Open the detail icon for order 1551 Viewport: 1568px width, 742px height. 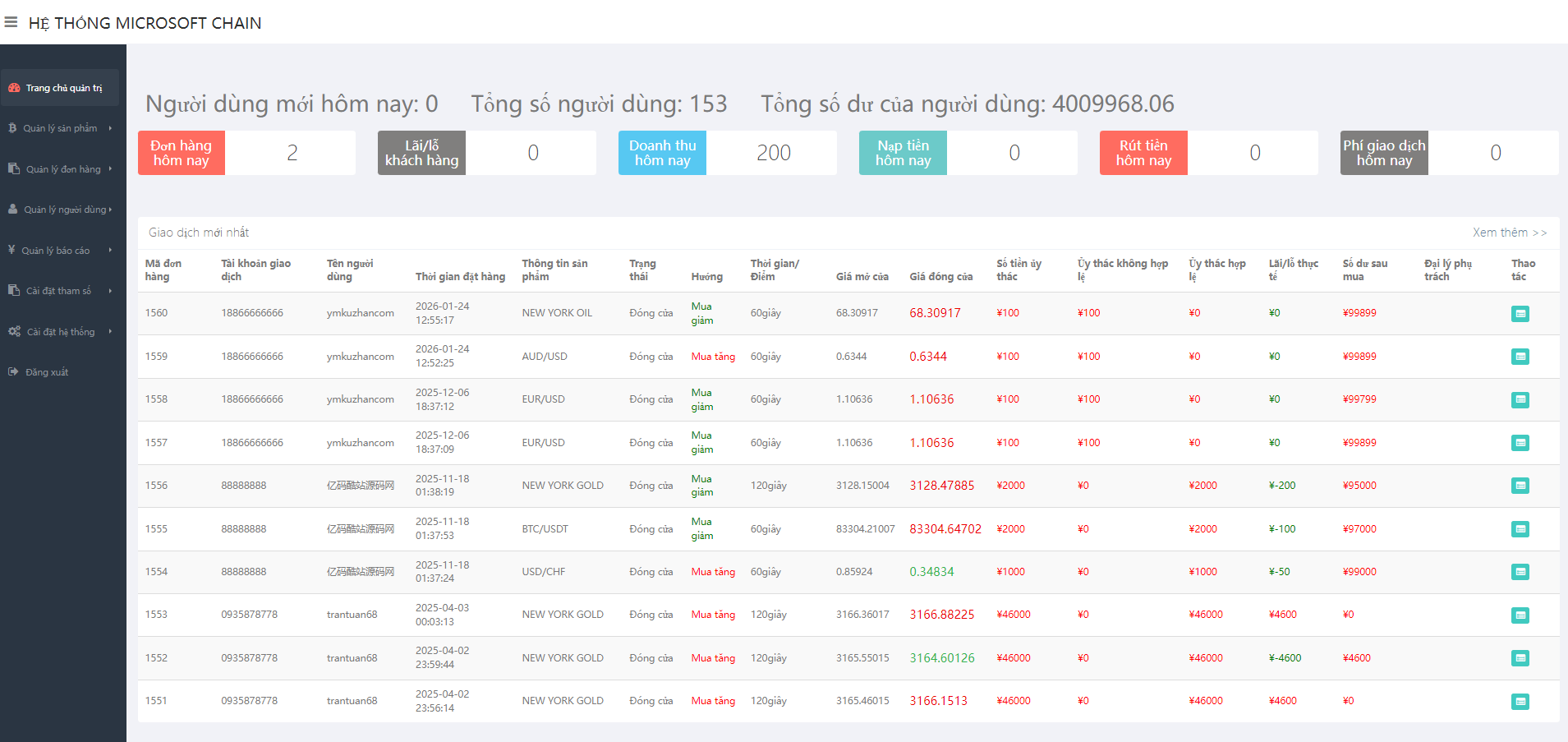(1520, 702)
